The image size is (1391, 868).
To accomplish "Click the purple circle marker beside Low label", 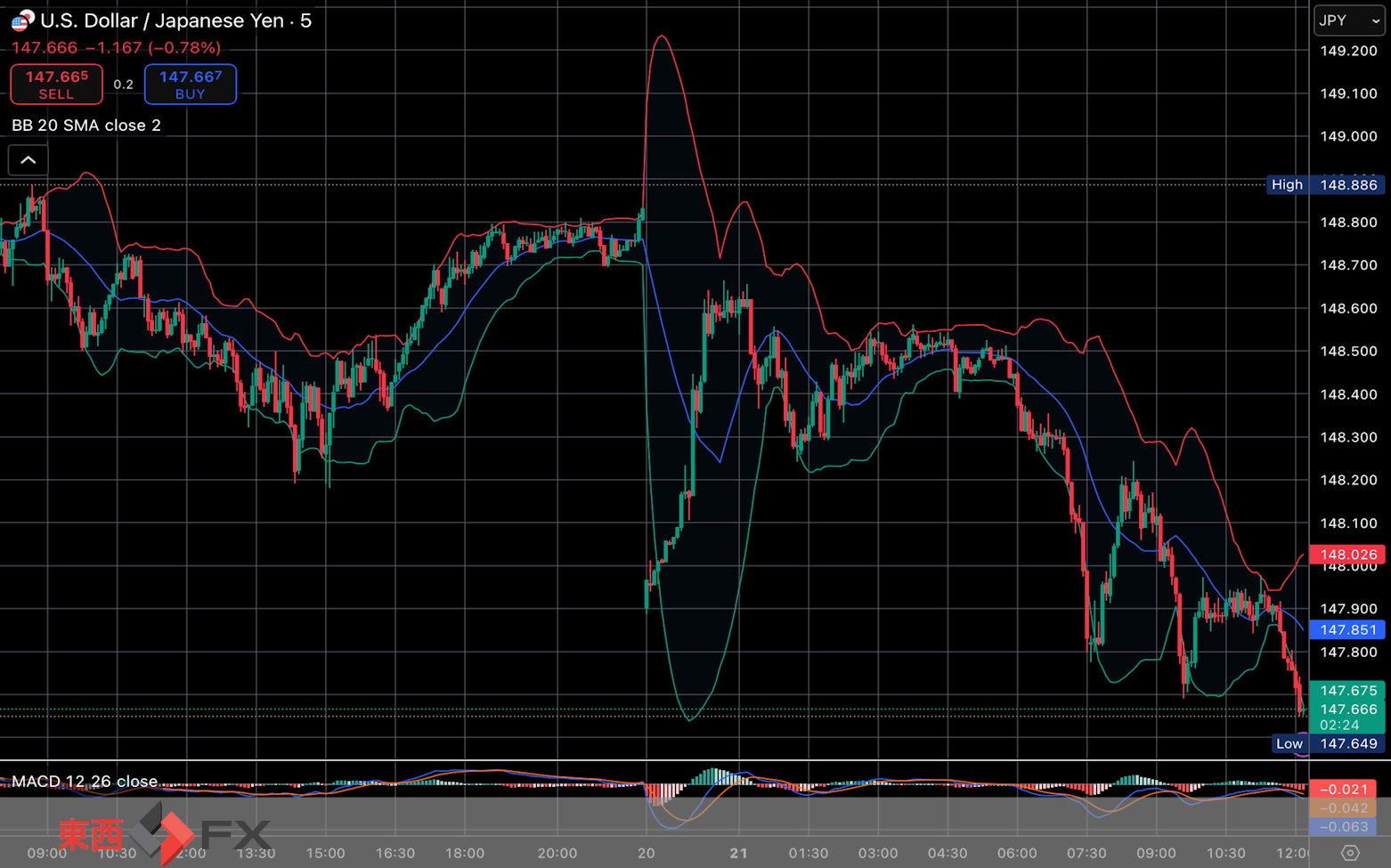I will click(1303, 752).
